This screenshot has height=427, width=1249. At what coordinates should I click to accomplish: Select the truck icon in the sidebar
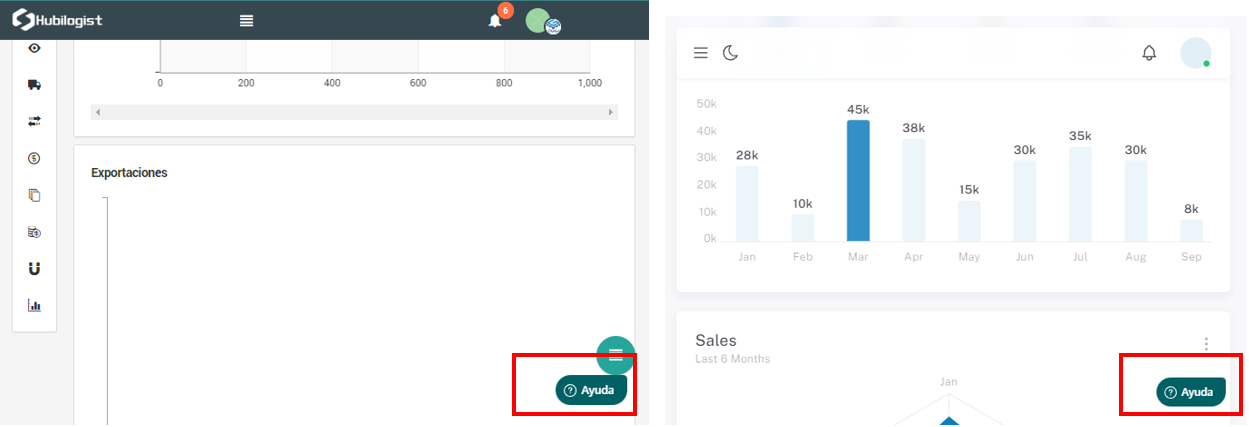(x=35, y=85)
